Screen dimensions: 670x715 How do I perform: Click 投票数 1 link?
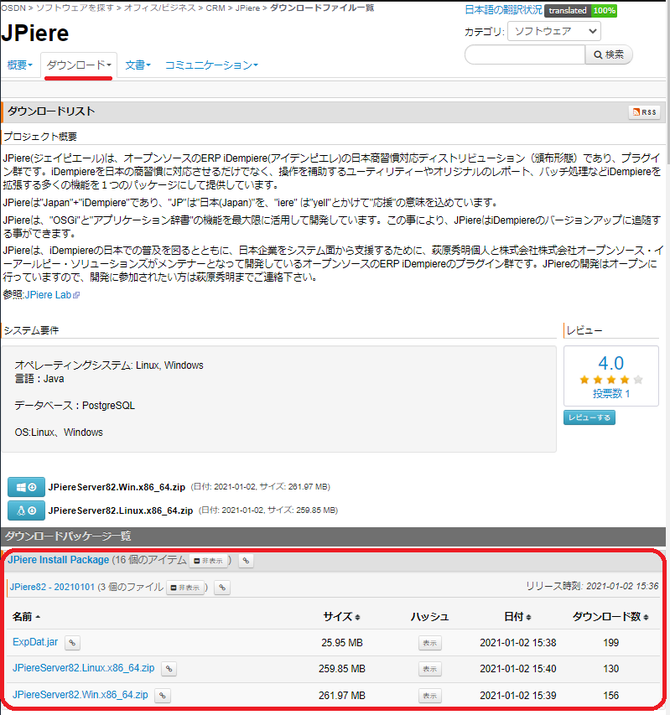[611, 394]
